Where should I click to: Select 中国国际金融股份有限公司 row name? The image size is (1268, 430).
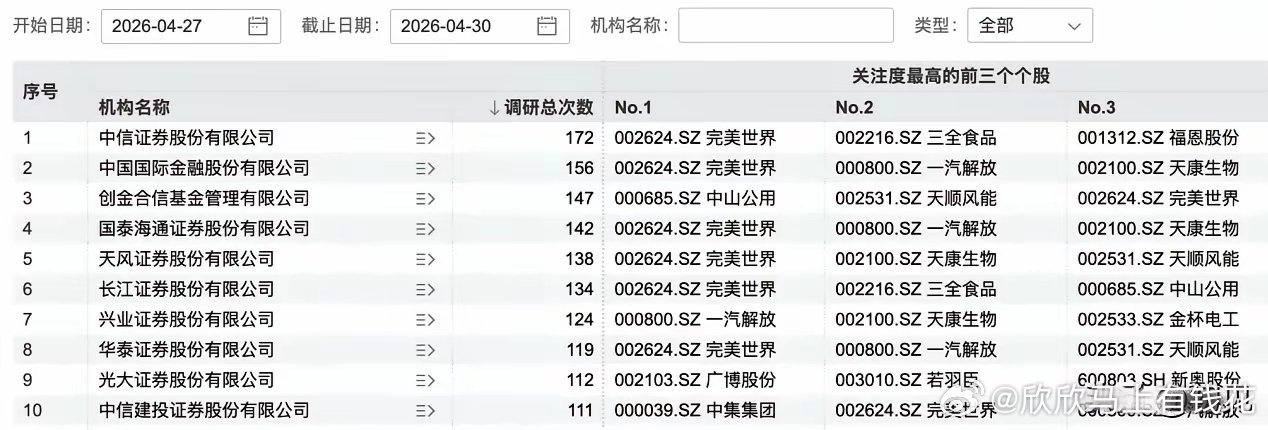click(204, 168)
